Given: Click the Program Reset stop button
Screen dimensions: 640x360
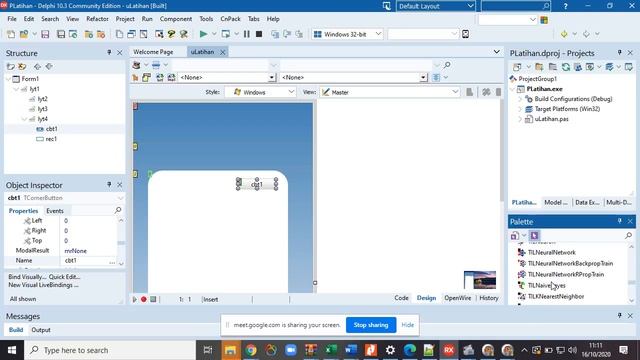Looking at the screenshot, I should (x=259, y=34).
